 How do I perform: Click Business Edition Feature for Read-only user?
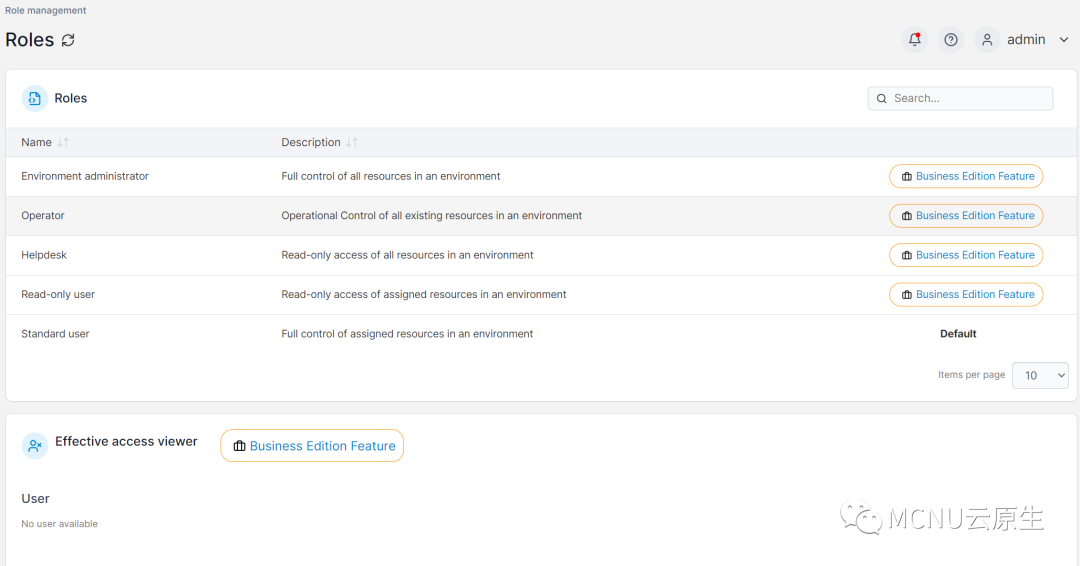966,295
